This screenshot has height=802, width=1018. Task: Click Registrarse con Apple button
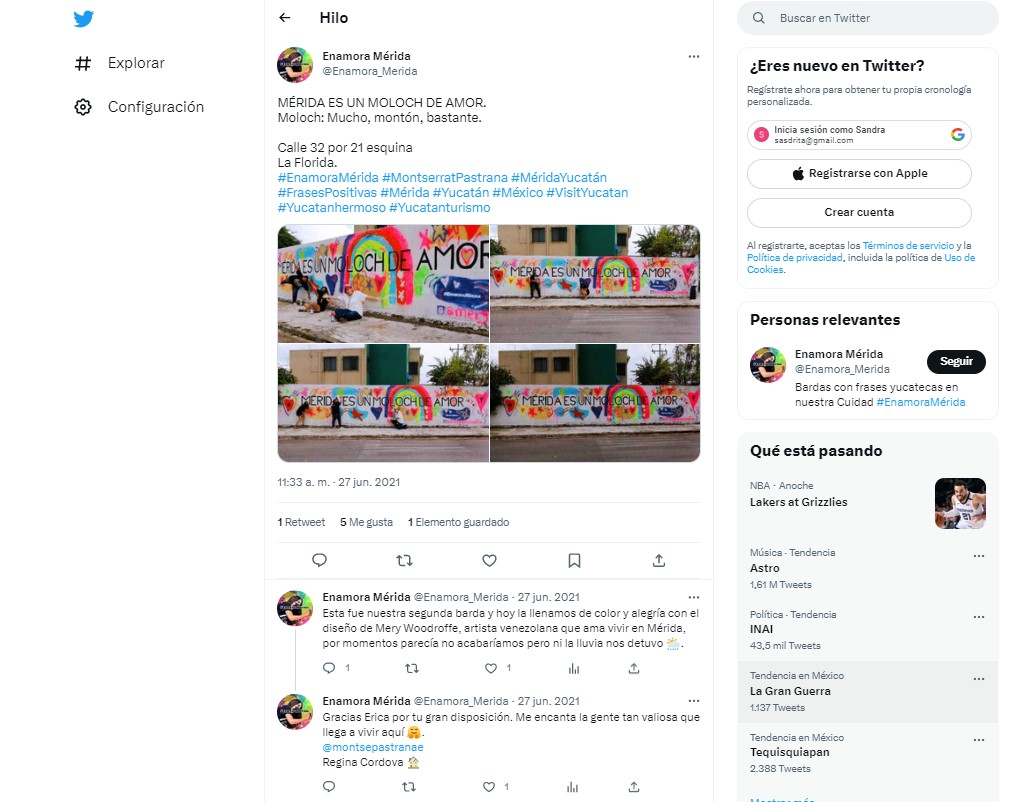point(859,173)
